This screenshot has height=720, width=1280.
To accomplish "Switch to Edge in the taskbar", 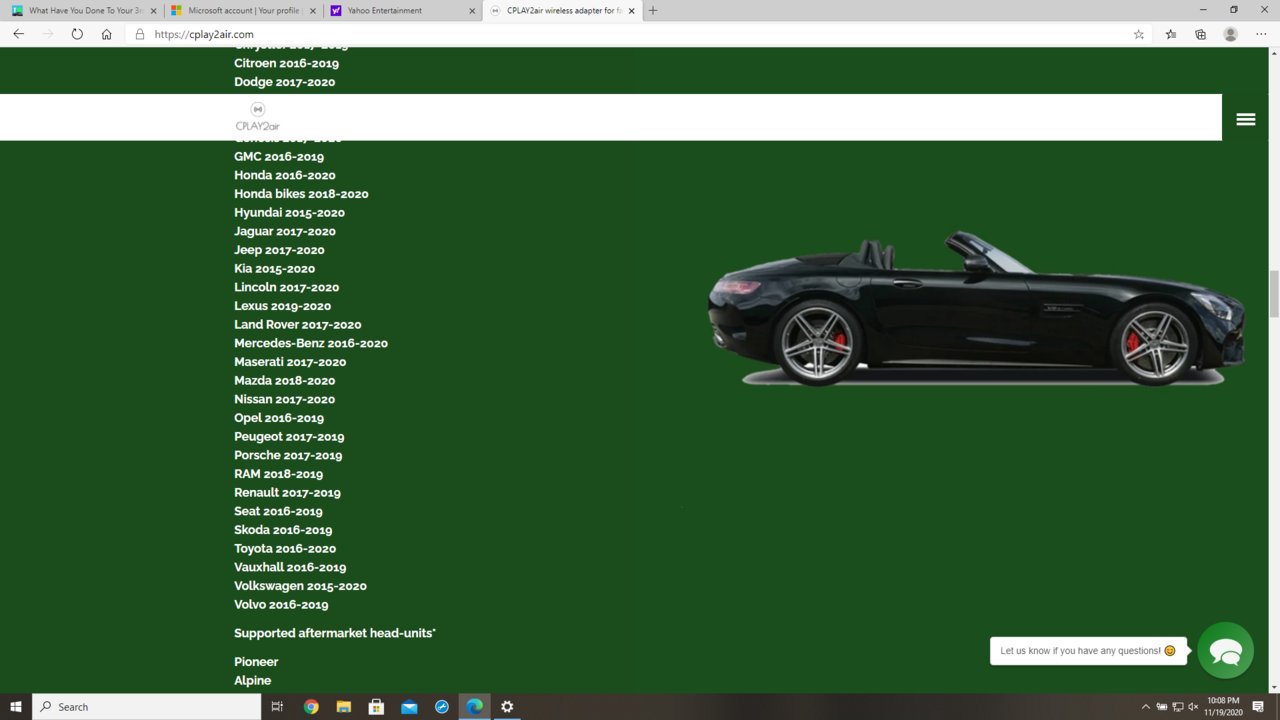I will click(475, 706).
